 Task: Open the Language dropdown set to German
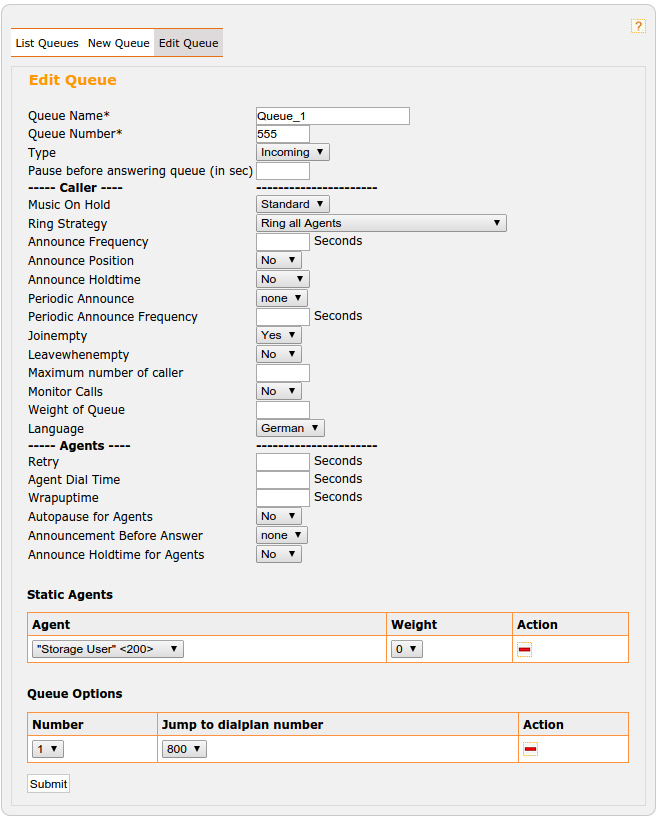click(290, 428)
